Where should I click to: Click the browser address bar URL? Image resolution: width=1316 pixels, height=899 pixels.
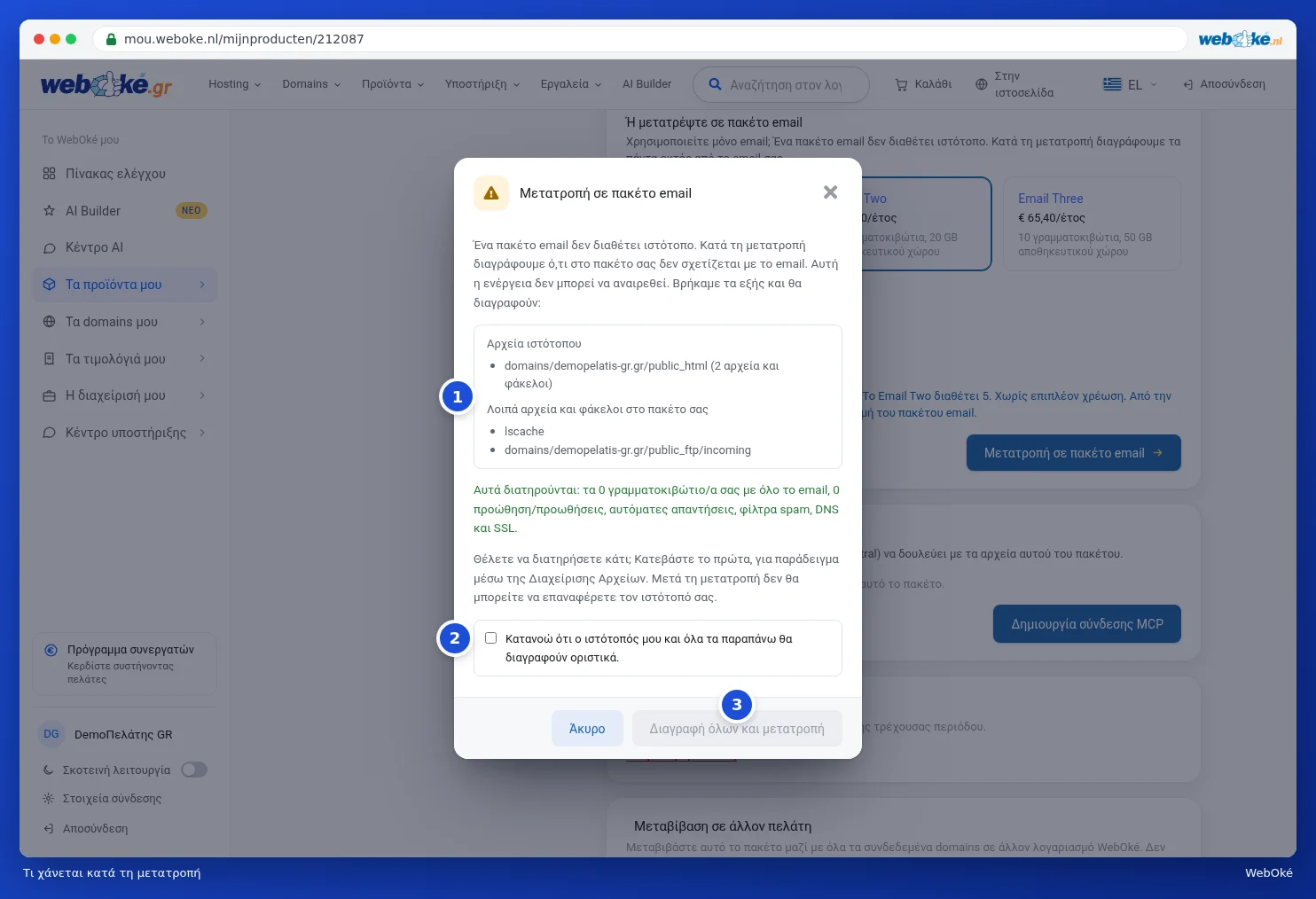point(244,39)
